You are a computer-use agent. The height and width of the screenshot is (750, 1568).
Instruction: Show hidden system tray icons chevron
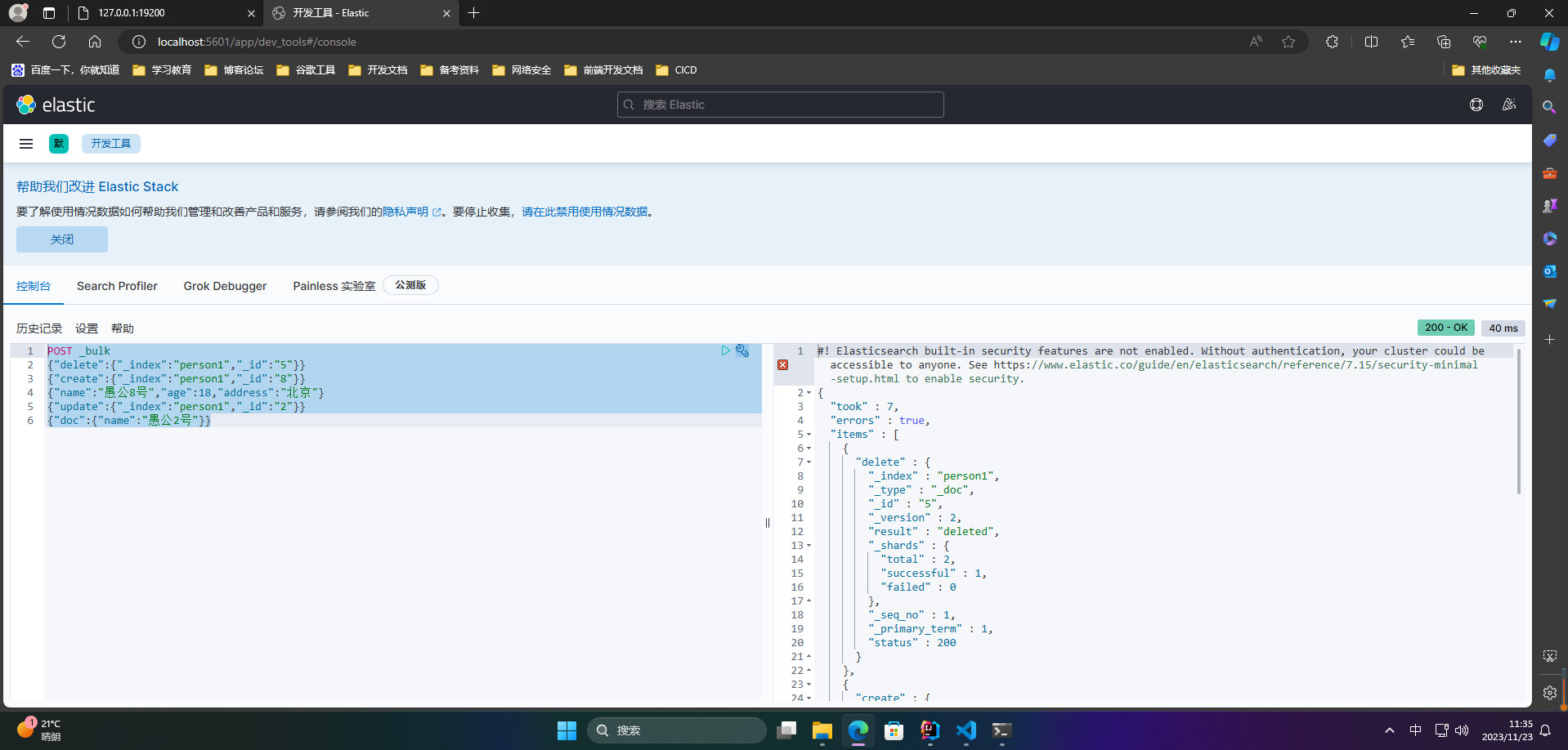(1390, 730)
